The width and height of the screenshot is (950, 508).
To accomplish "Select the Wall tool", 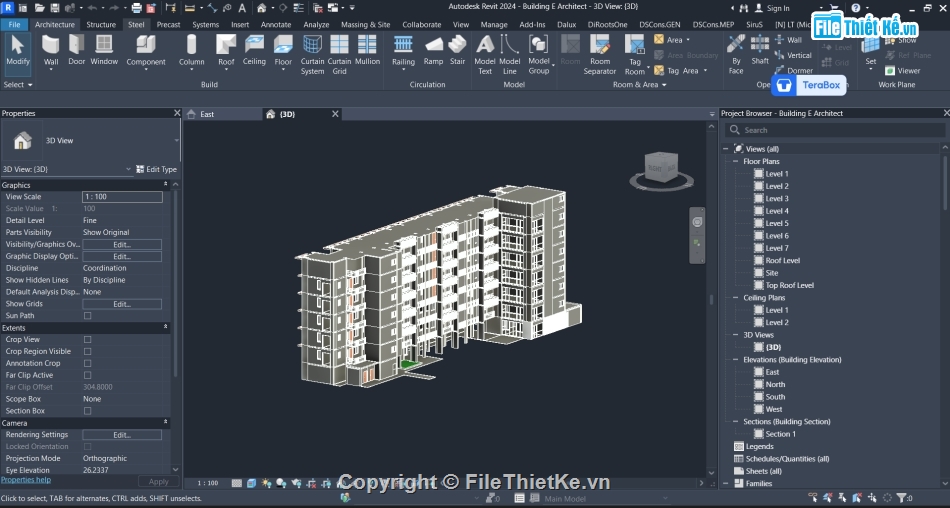I will click(51, 51).
